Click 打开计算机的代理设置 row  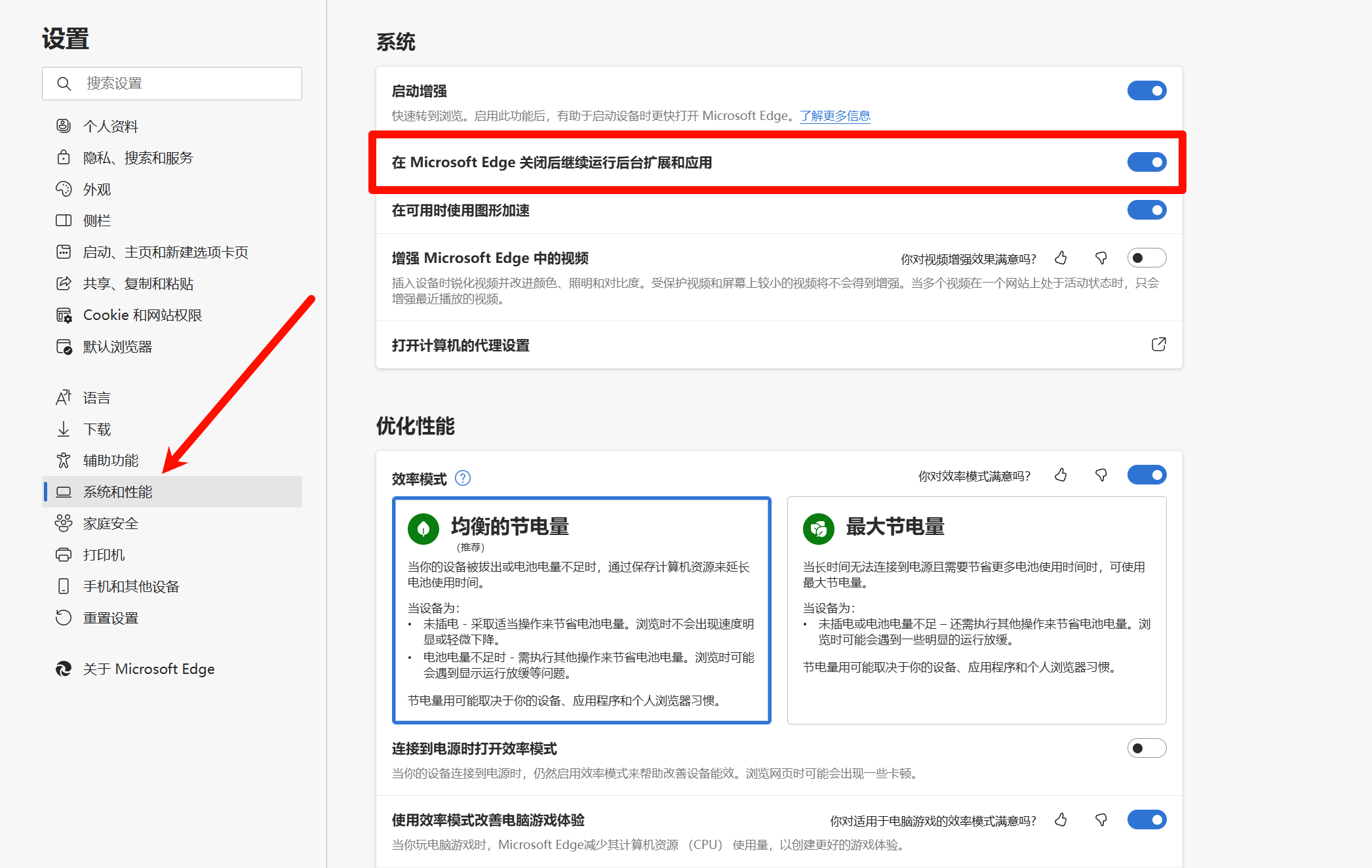[x=779, y=345]
